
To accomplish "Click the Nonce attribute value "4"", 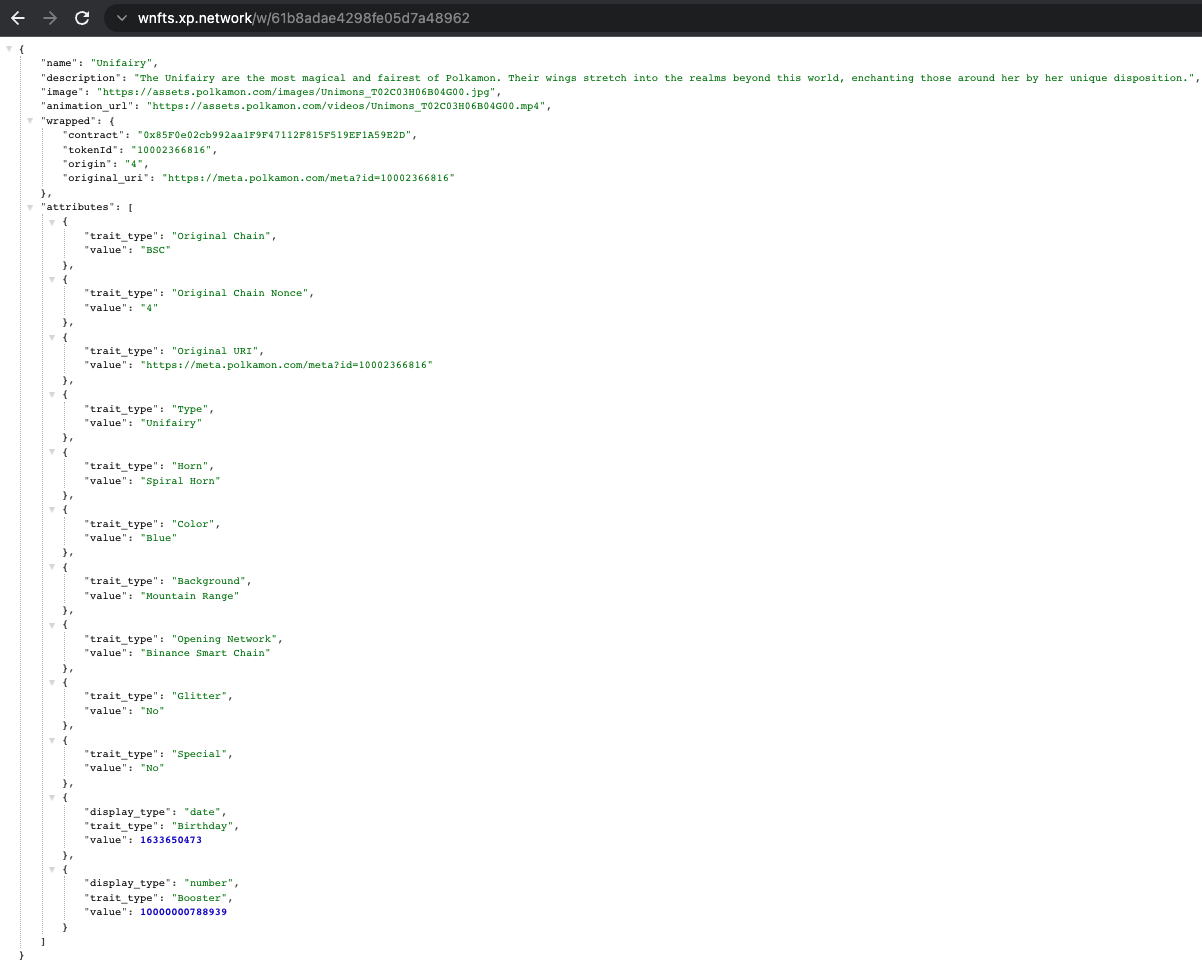I will [x=149, y=308].
